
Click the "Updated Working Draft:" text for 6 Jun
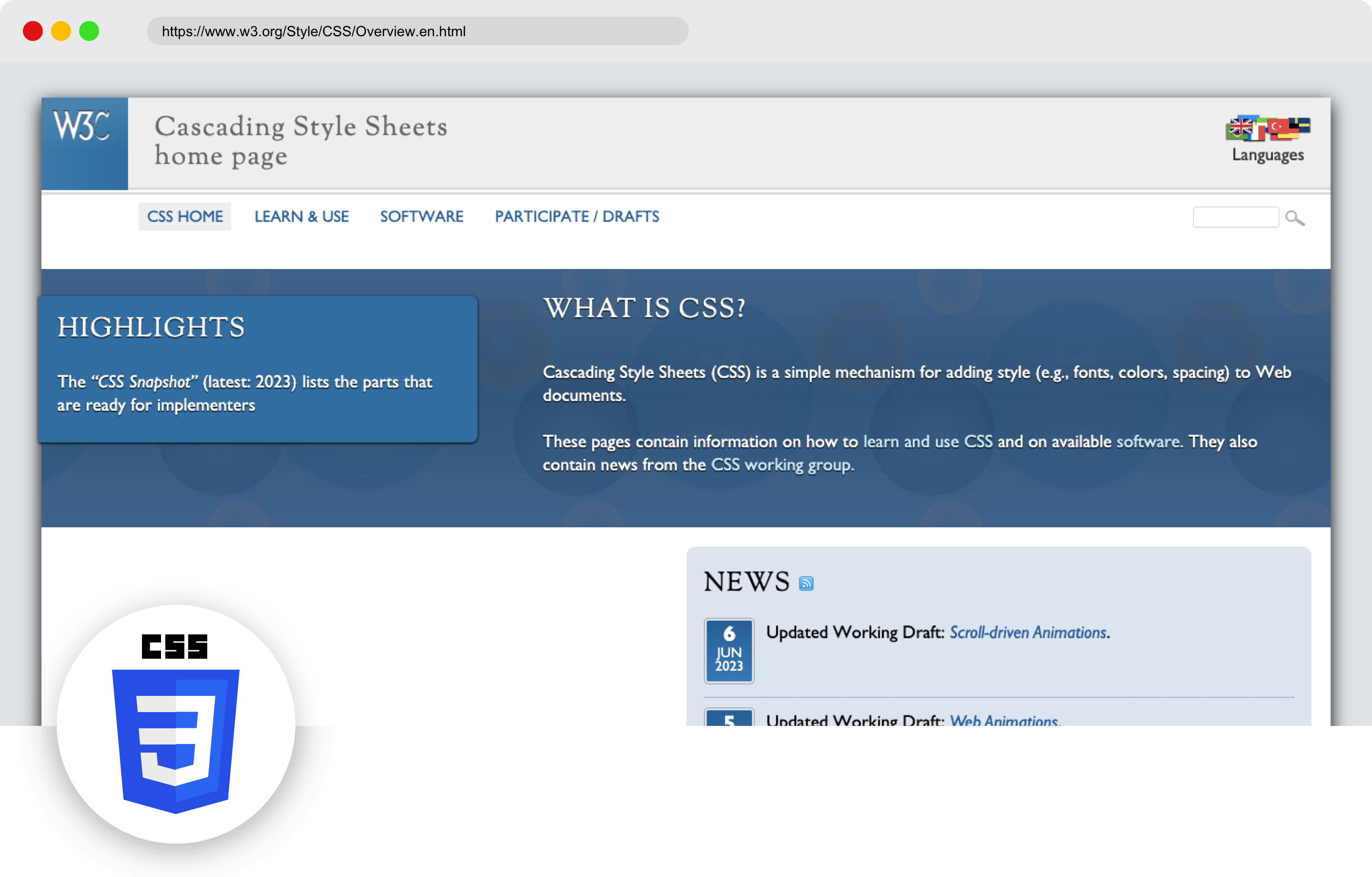point(855,632)
